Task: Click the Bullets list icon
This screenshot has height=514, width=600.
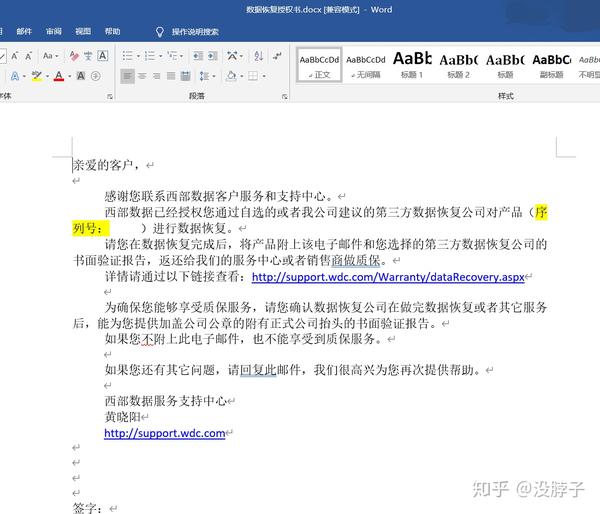Action: (x=127, y=56)
